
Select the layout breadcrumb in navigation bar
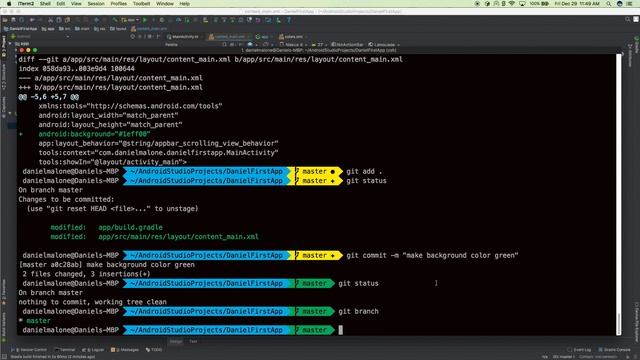tap(118, 29)
